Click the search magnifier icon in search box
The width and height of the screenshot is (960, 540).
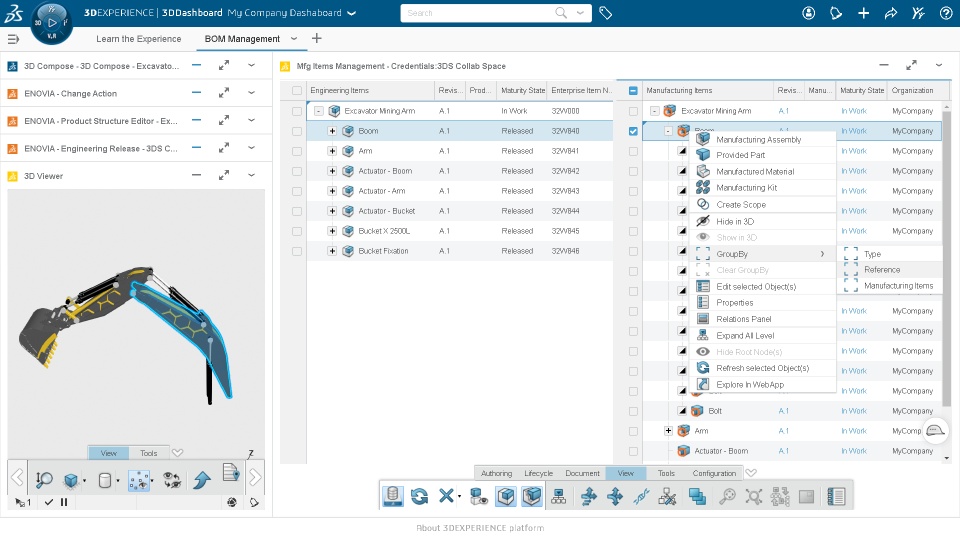point(560,13)
